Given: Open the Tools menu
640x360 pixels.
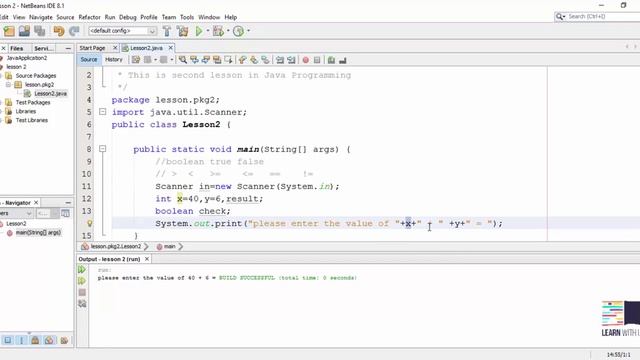Looking at the screenshot, I should [x=187, y=17].
